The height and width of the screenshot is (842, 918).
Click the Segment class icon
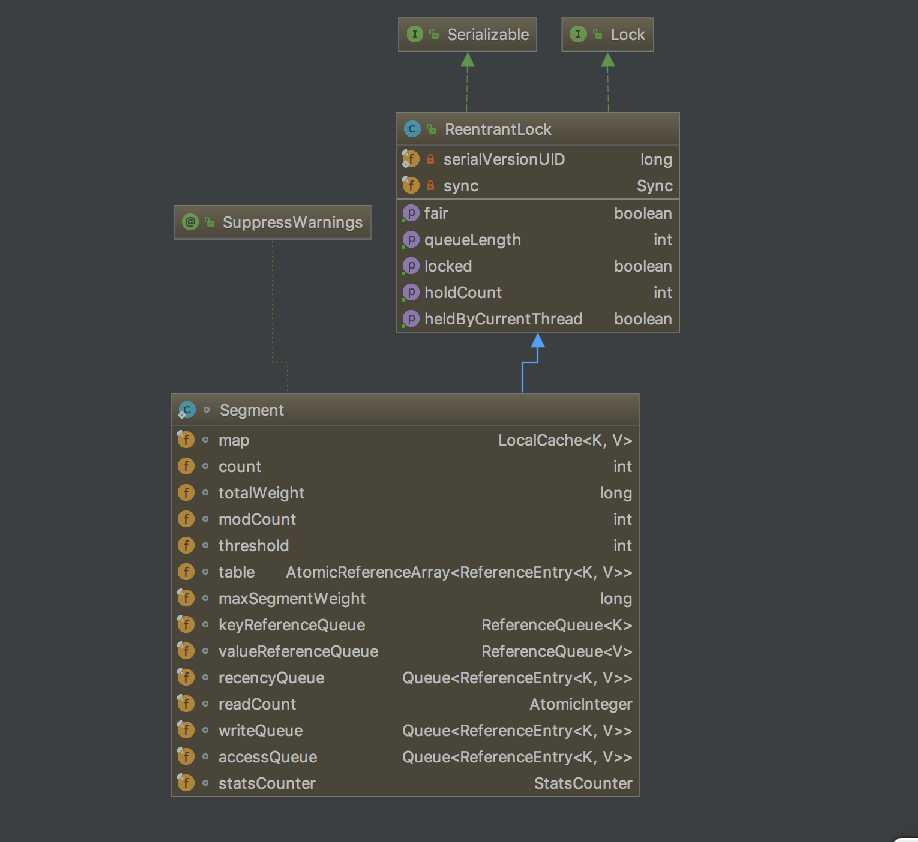coord(187,410)
